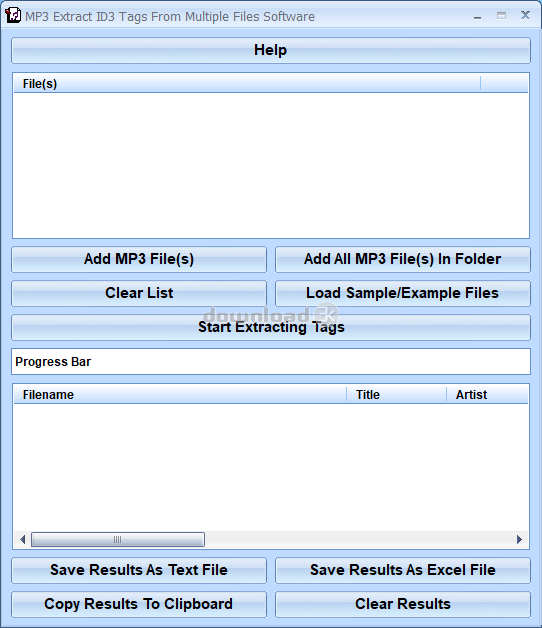This screenshot has width=542, height=628.
Task: Save Results As Excel File
Action: [403, 570]
